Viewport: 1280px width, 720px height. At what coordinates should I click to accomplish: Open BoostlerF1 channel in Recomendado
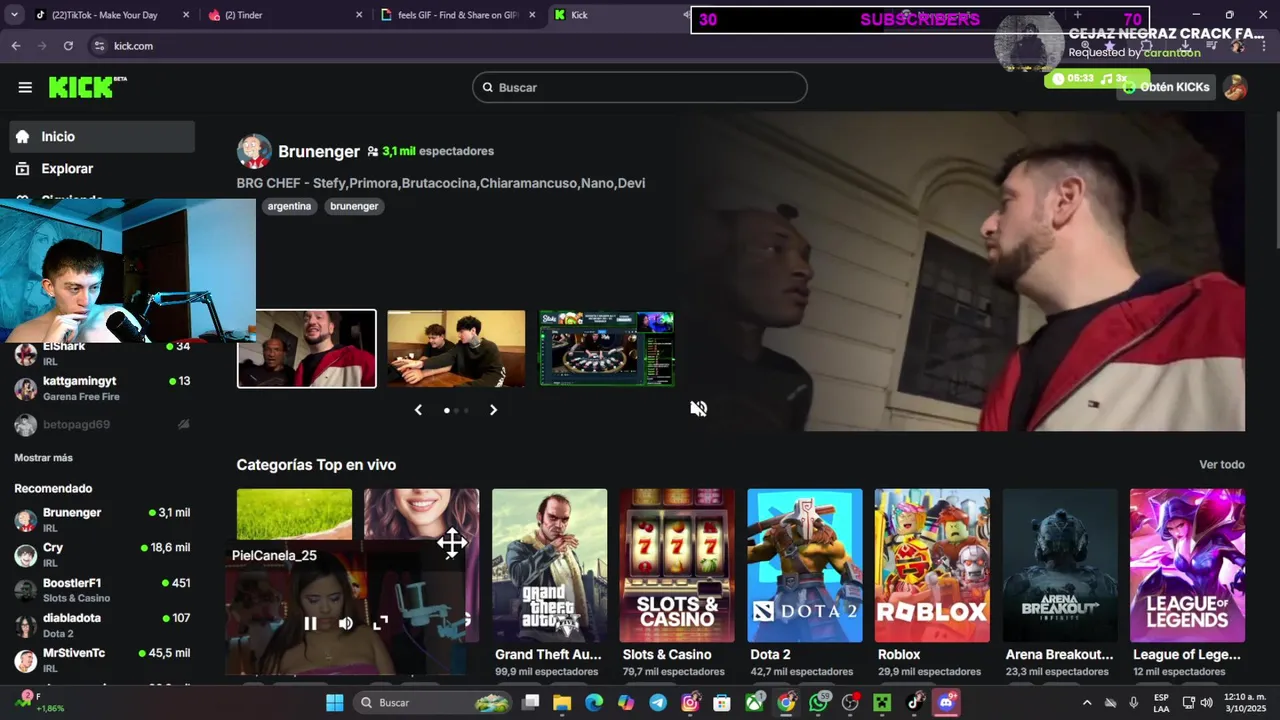tap(102, 590)
